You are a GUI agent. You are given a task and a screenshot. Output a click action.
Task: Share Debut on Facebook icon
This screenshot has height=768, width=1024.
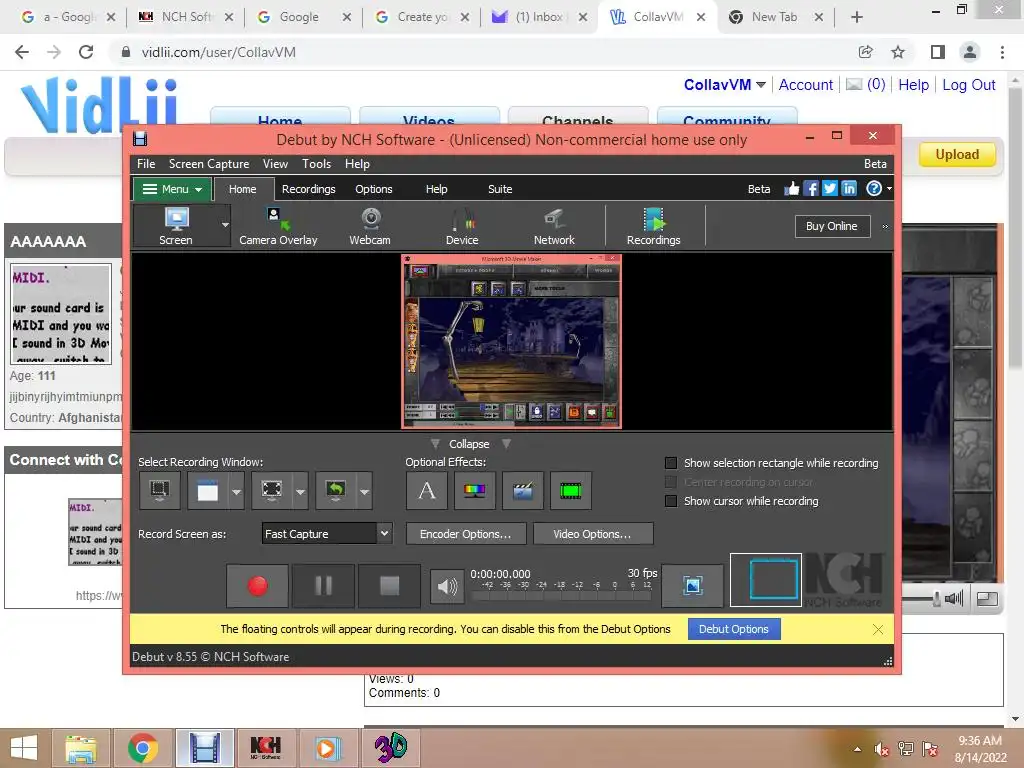(810, 189)
